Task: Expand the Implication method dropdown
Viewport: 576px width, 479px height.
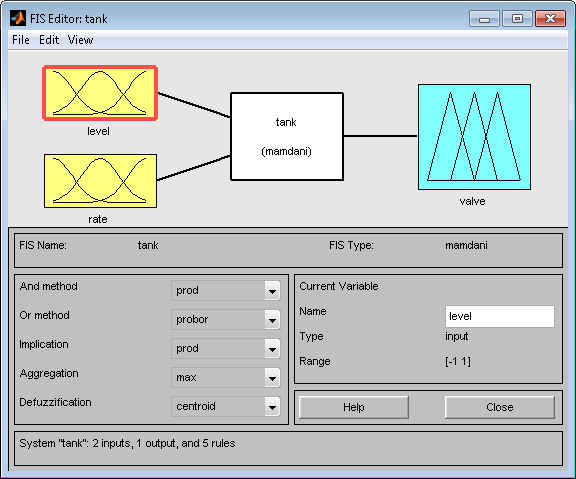Action: click(226, 349)
